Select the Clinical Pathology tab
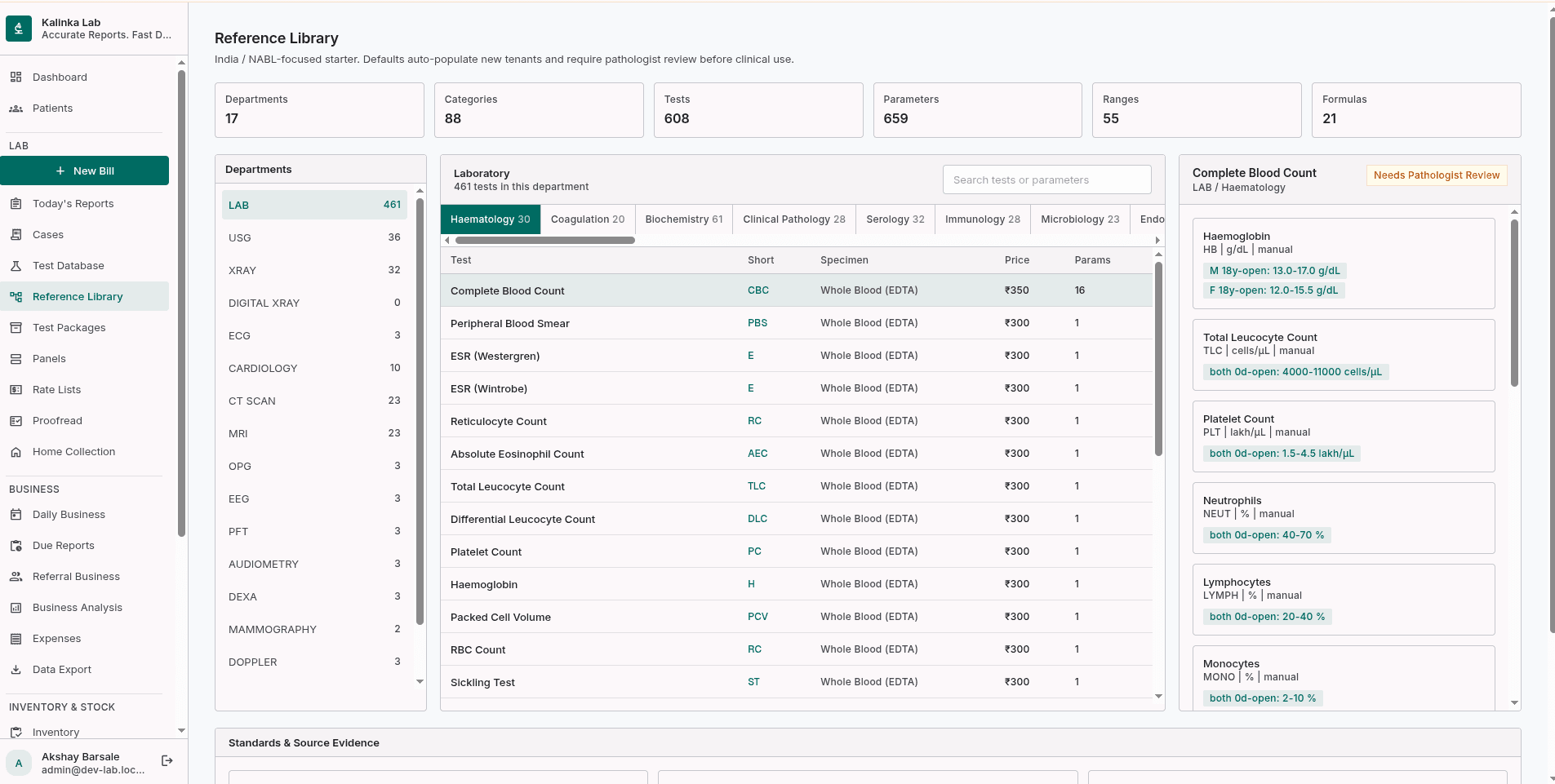 click(x=794, y=219)
